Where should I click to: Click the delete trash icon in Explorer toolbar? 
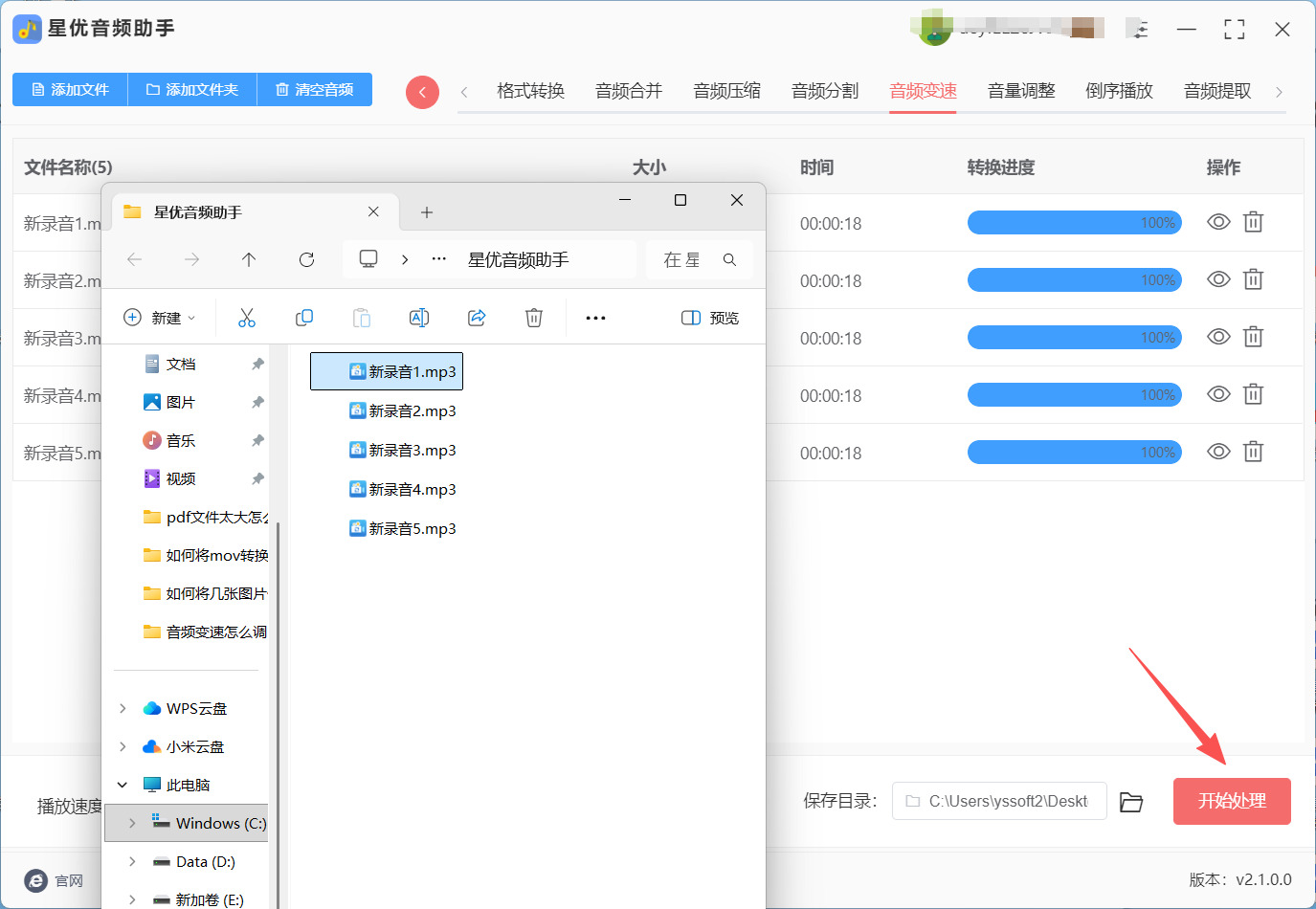click(x=534, y=318)
